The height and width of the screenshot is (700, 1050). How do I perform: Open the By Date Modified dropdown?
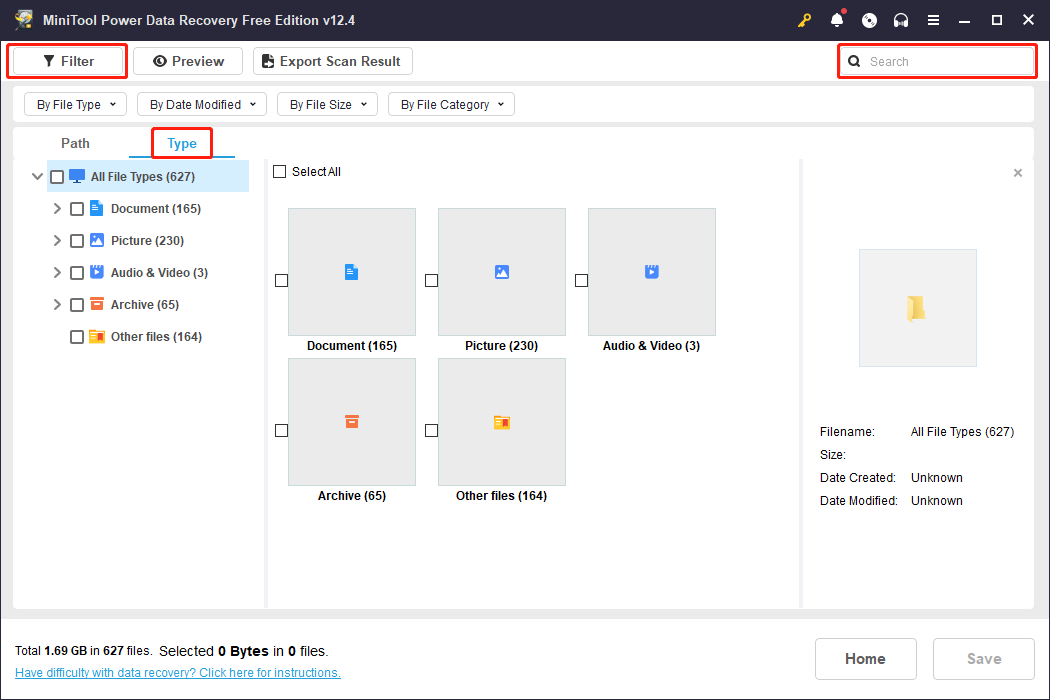pyautogui.click(x=202, y=104)
